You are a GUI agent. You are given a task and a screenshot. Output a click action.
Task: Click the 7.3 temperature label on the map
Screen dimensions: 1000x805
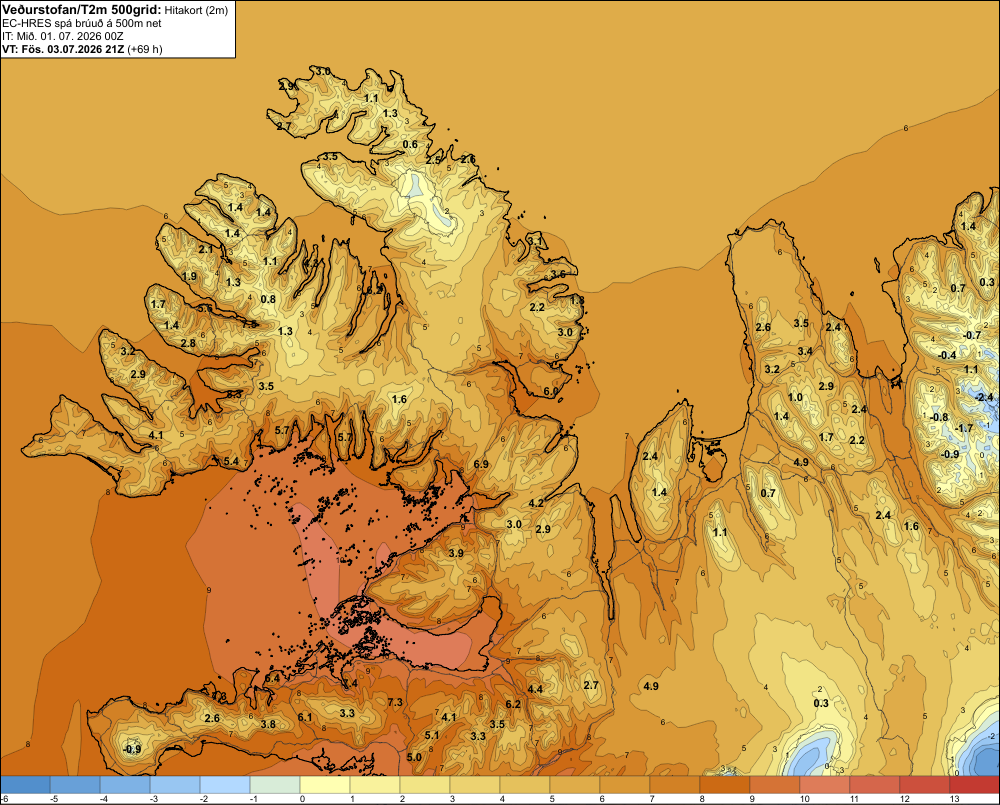[395, 702]
